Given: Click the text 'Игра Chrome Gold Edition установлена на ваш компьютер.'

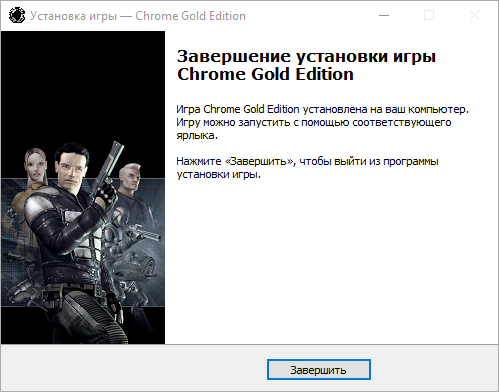Looking at the screenshot, I should pos(322,109).
